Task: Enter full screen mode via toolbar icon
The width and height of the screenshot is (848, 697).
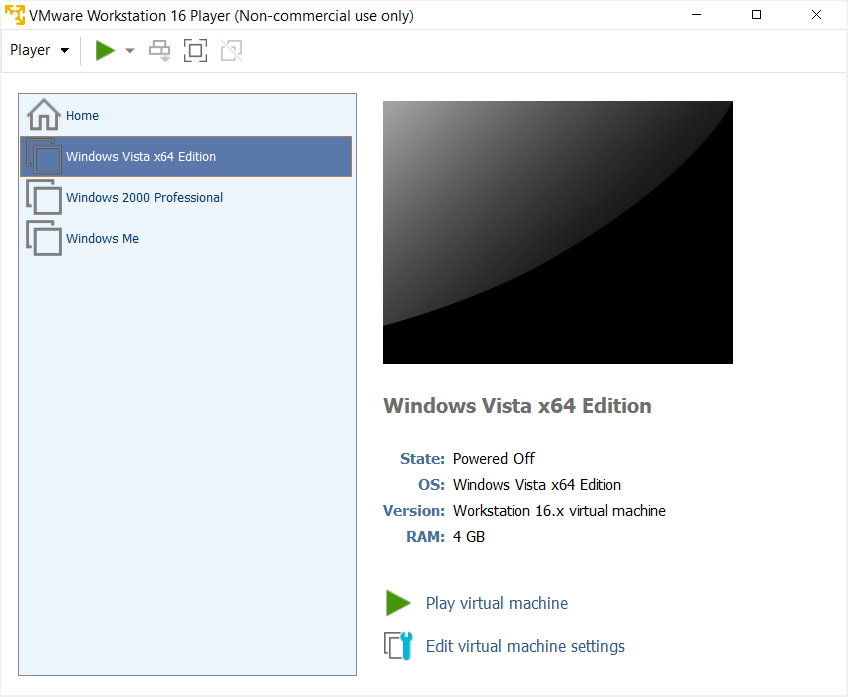Action: click(x=195, y=50)
